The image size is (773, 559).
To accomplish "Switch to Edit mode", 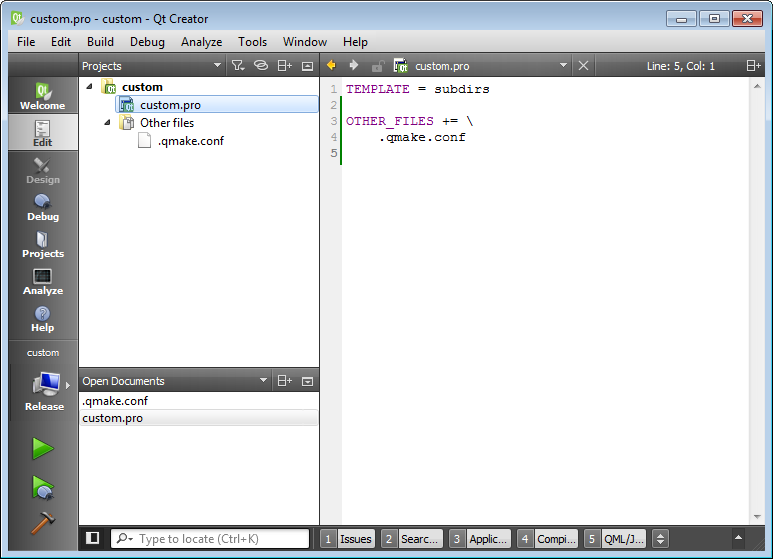I will tap(43, 133).
